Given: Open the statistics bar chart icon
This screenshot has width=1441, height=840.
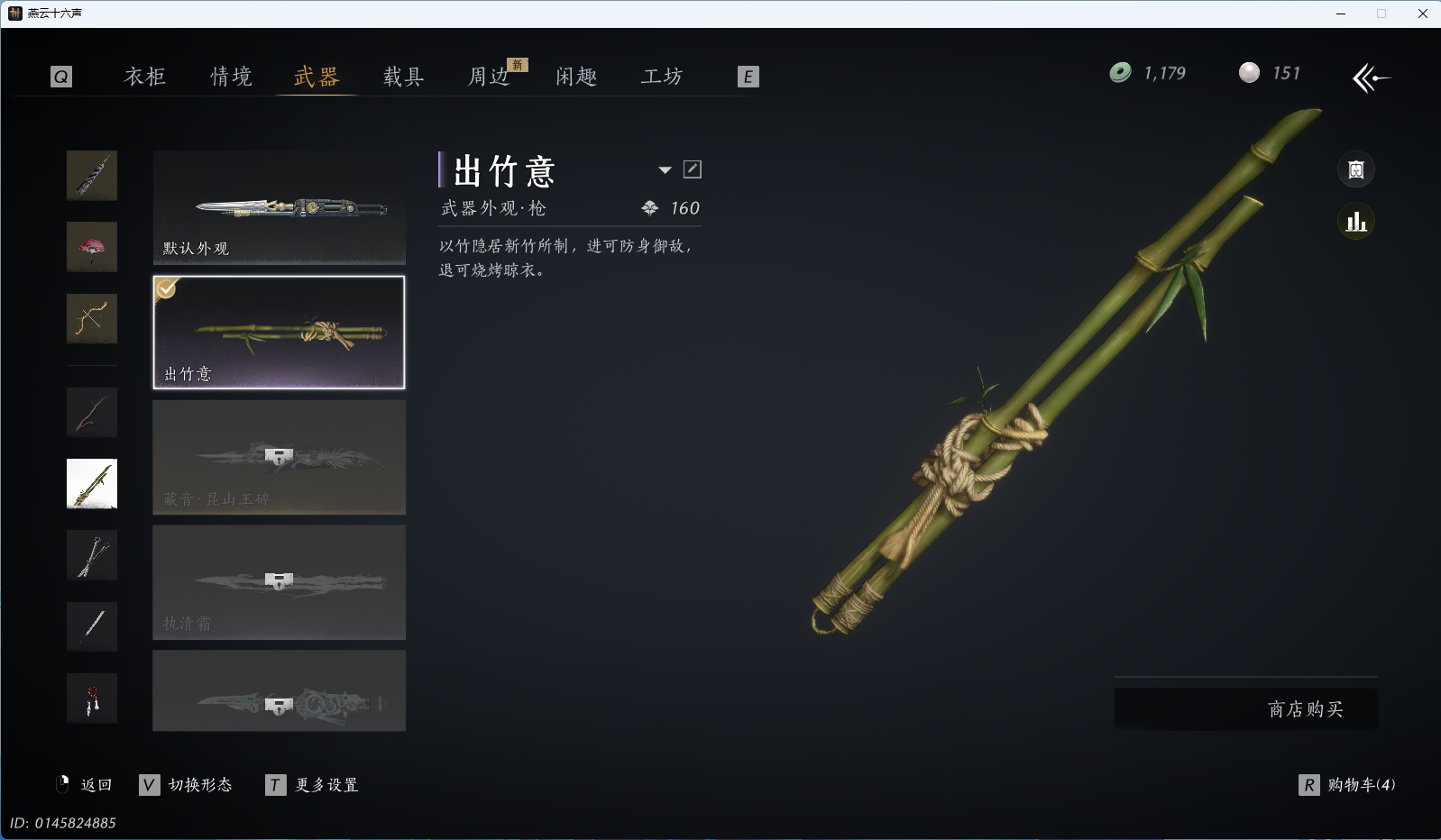Looking at the screenshot, I should [1355, 222].
